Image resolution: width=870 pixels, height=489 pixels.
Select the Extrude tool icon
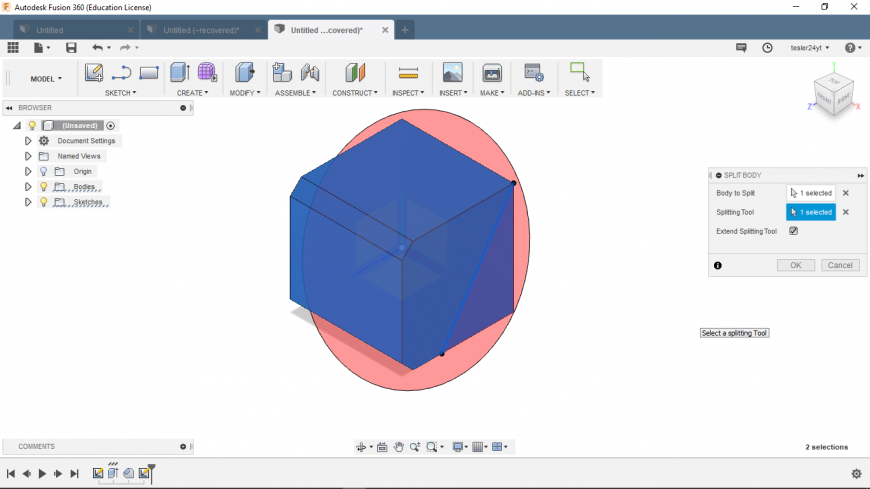tap(179, 72)
